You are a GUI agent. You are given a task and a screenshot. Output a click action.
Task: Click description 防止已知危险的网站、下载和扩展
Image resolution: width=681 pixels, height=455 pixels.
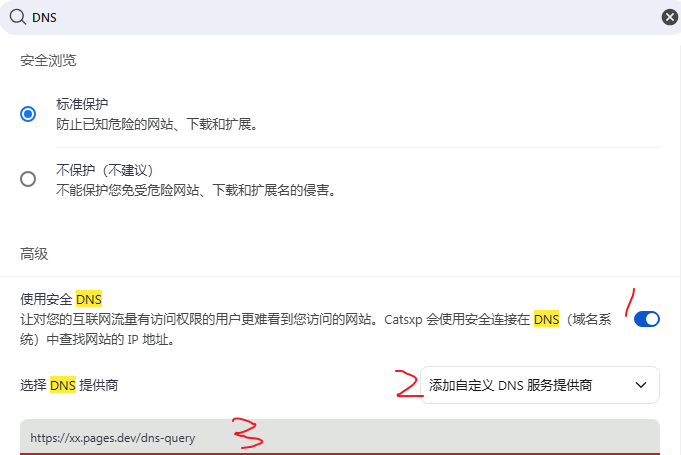[x=157, y=125]
